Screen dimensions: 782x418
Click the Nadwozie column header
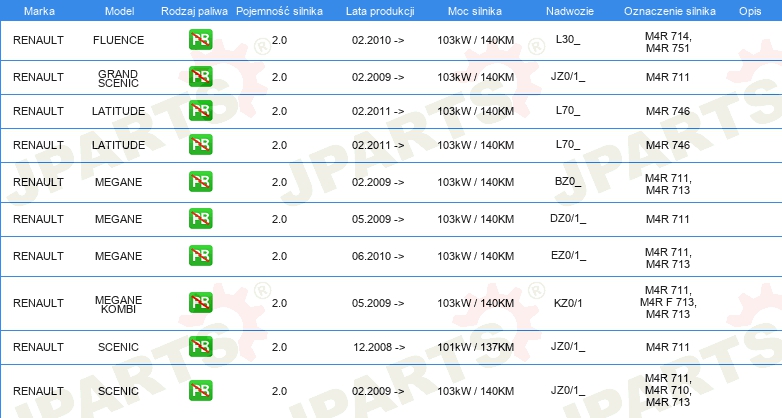tap(570, 11)
